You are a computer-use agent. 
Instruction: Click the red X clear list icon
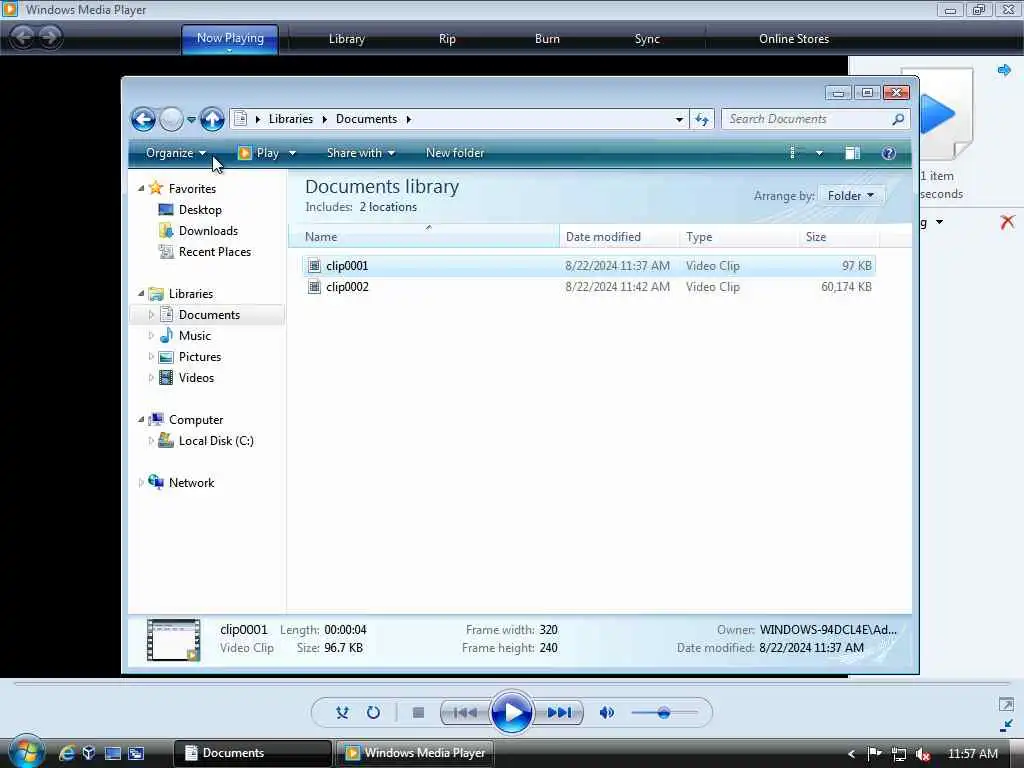tap(1007, 222)
